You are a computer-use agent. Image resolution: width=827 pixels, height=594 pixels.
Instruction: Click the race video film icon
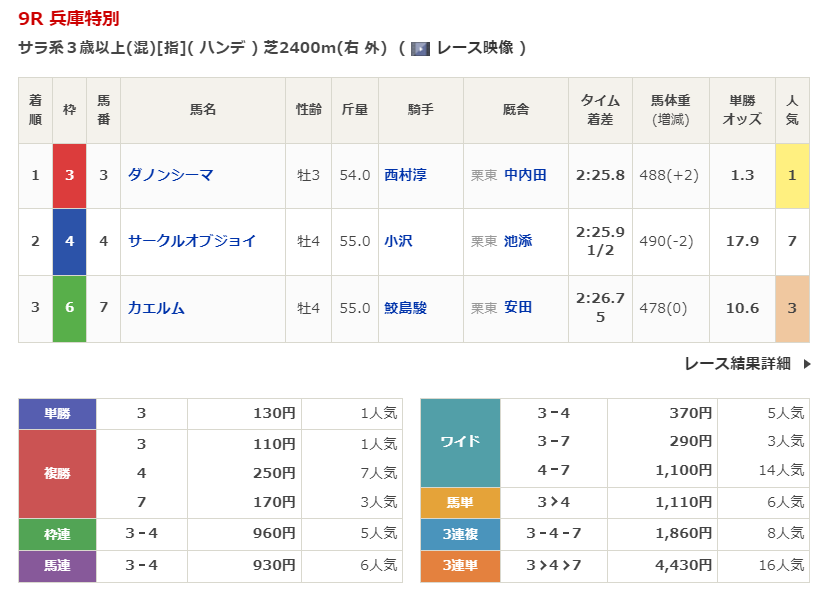pyautogui.click(x=421, y=48)
